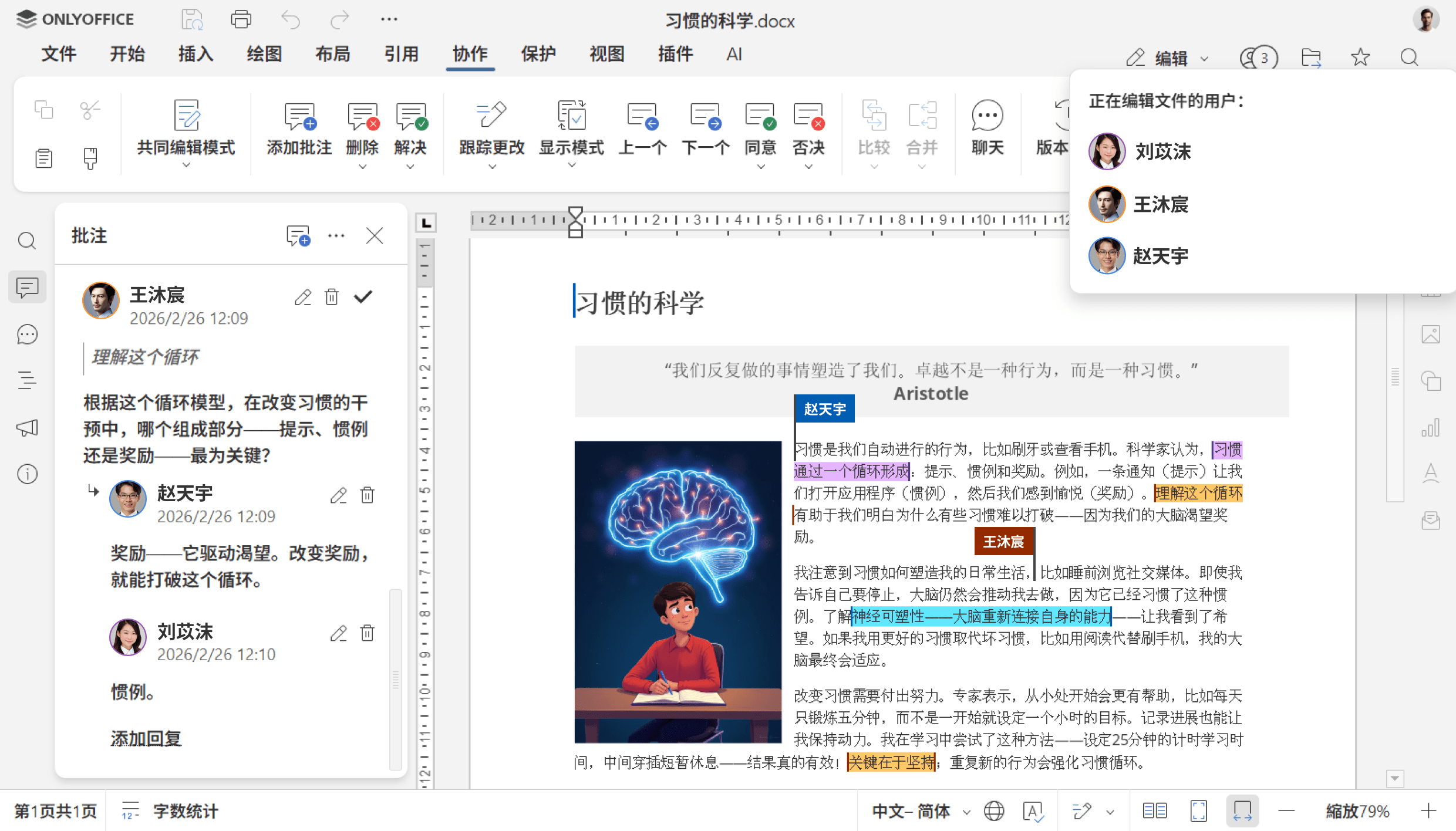The image size is (1456, 831).
Task: Edit 赵天宇's comment with the pencil icon
Action: (x=339, y=495)
